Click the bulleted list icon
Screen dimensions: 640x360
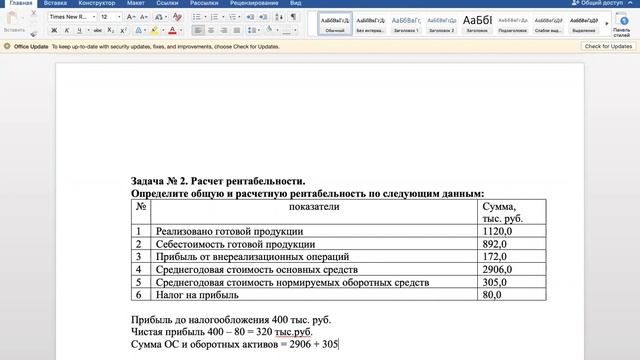(x=197, y=17)
